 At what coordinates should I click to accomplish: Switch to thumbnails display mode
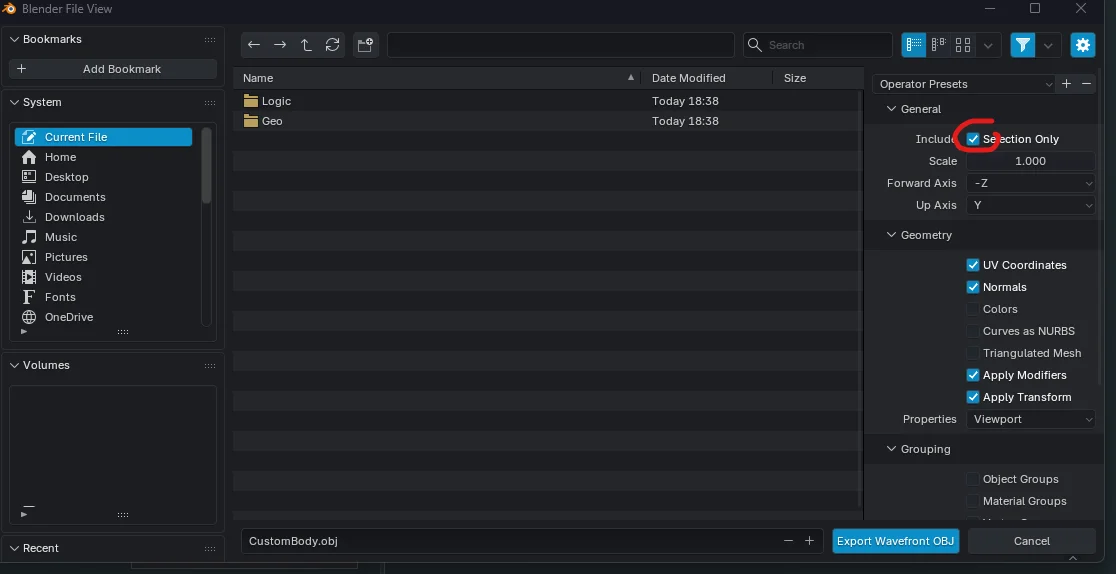[963, 45]
